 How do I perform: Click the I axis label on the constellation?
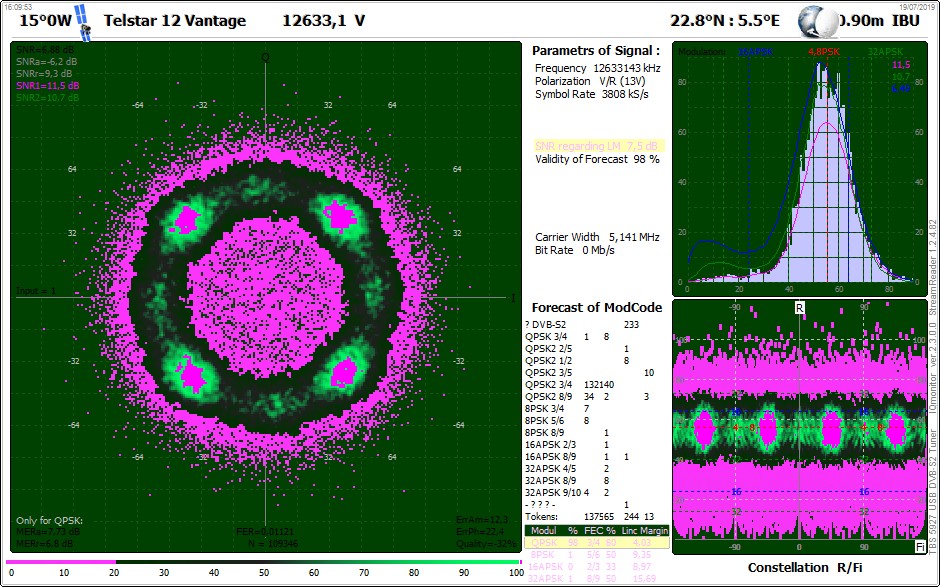(x=513, y=297)
